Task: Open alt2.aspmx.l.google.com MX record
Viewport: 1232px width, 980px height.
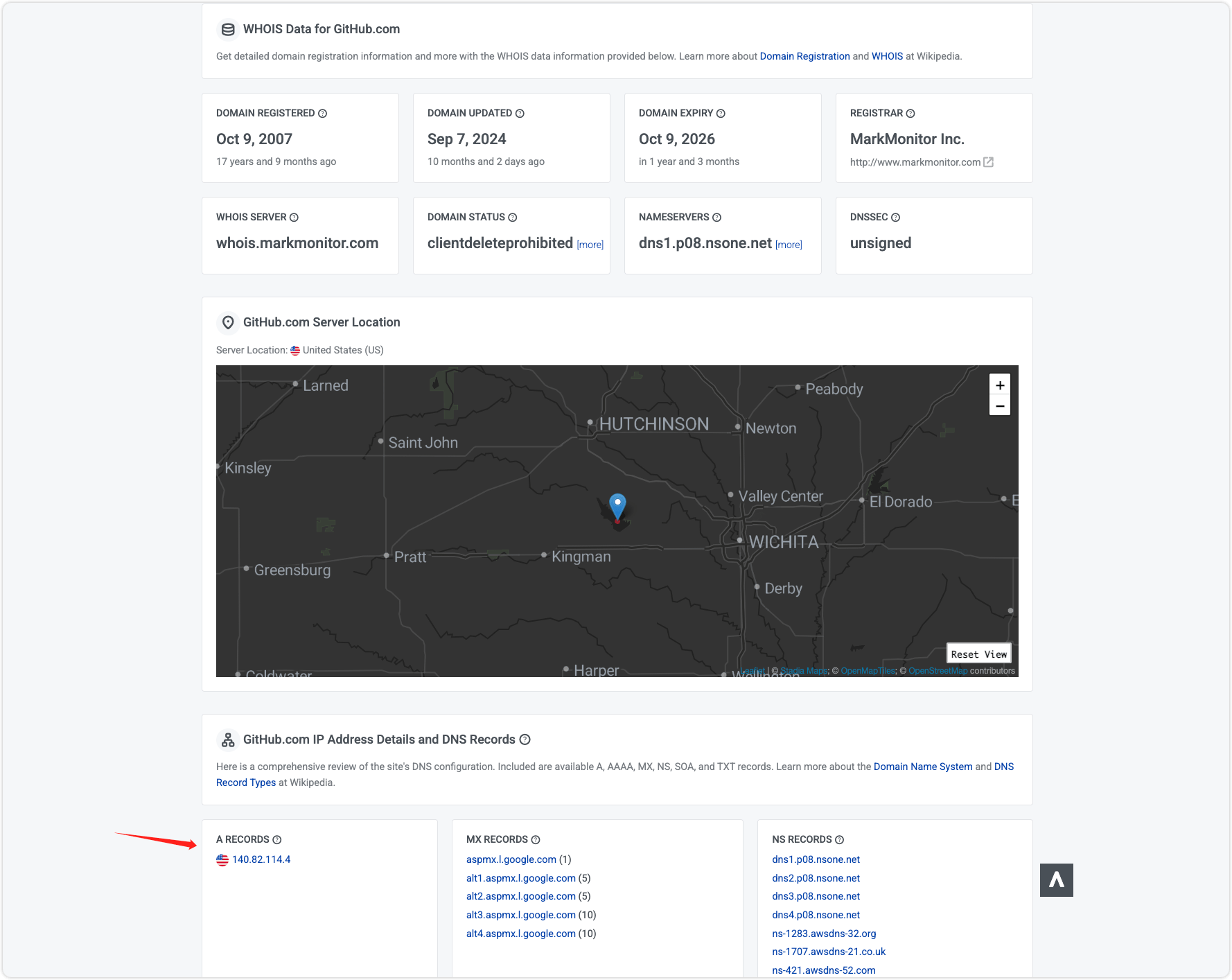Action: 521,896
